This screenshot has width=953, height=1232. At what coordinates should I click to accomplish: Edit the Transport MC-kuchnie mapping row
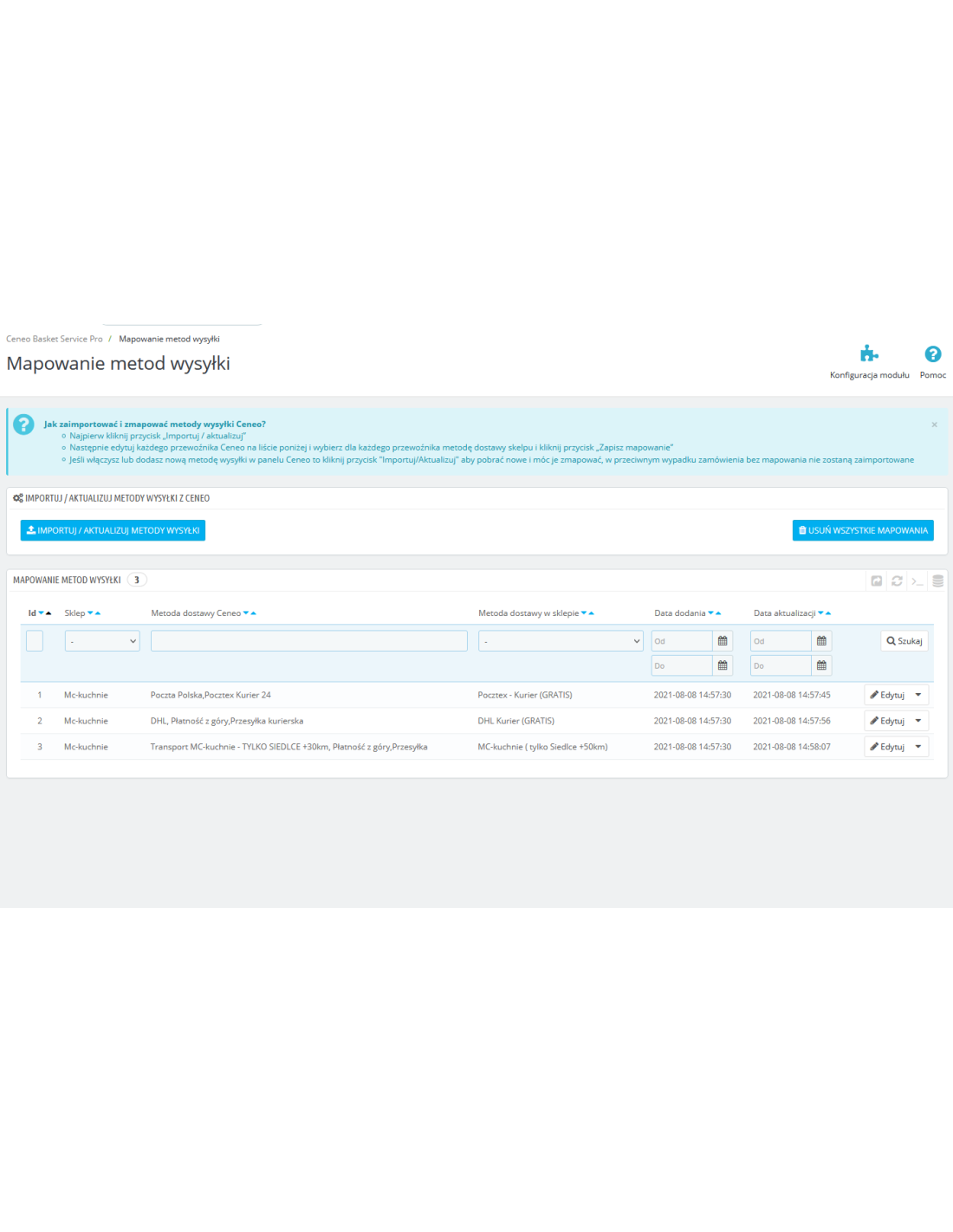tap(887, 747)
